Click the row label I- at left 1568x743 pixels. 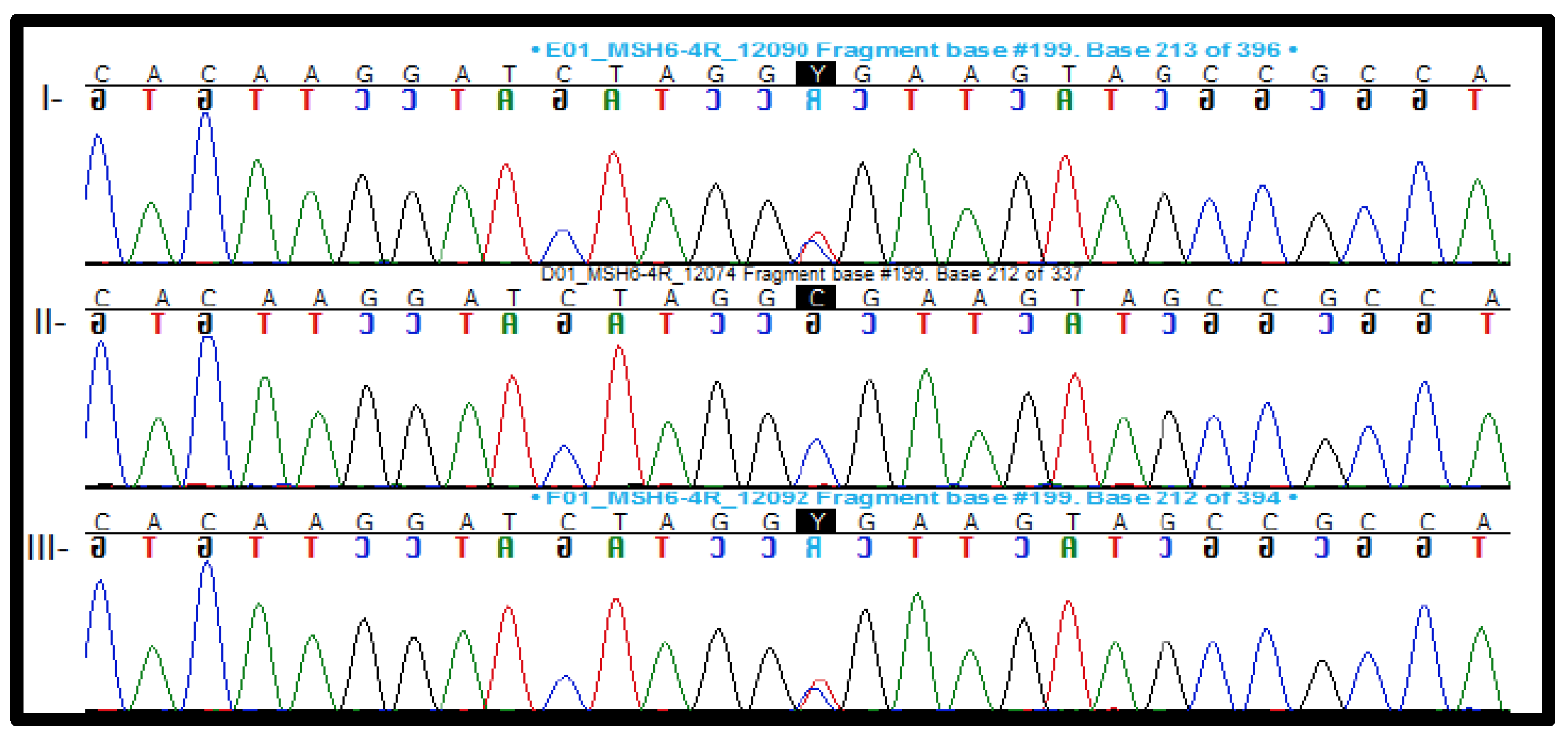point(52,98)
